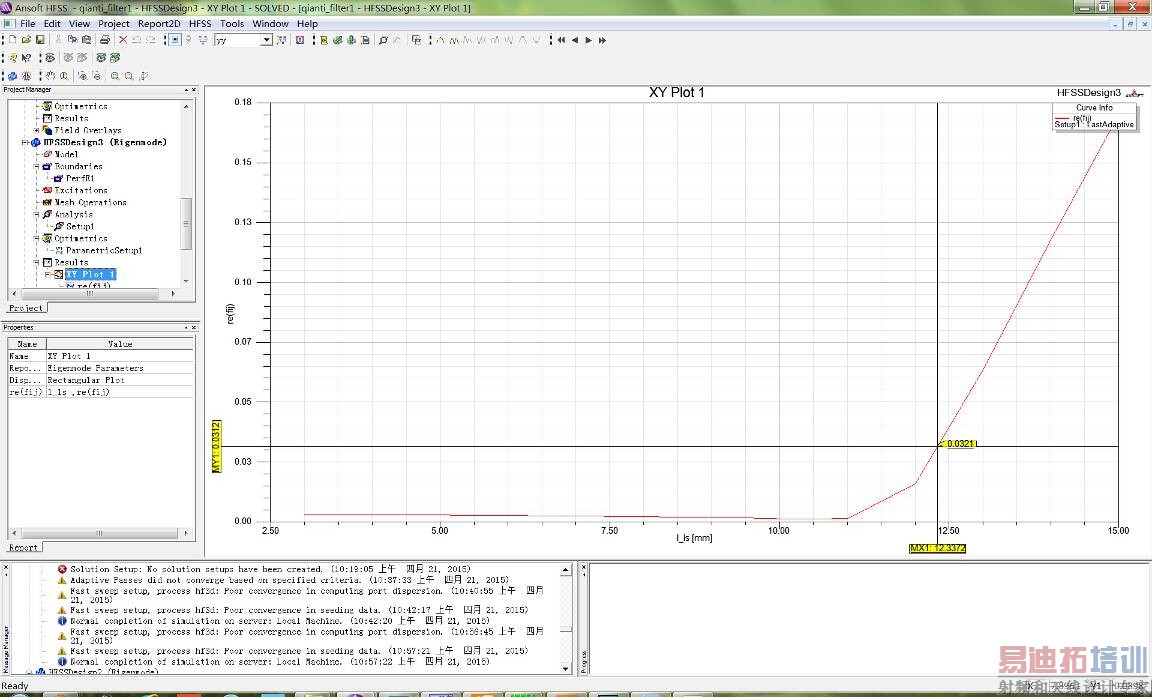Viewport: 1152px width, 697px height.
Task: Click the Model icon in project tree
Action: pos(48,154)
